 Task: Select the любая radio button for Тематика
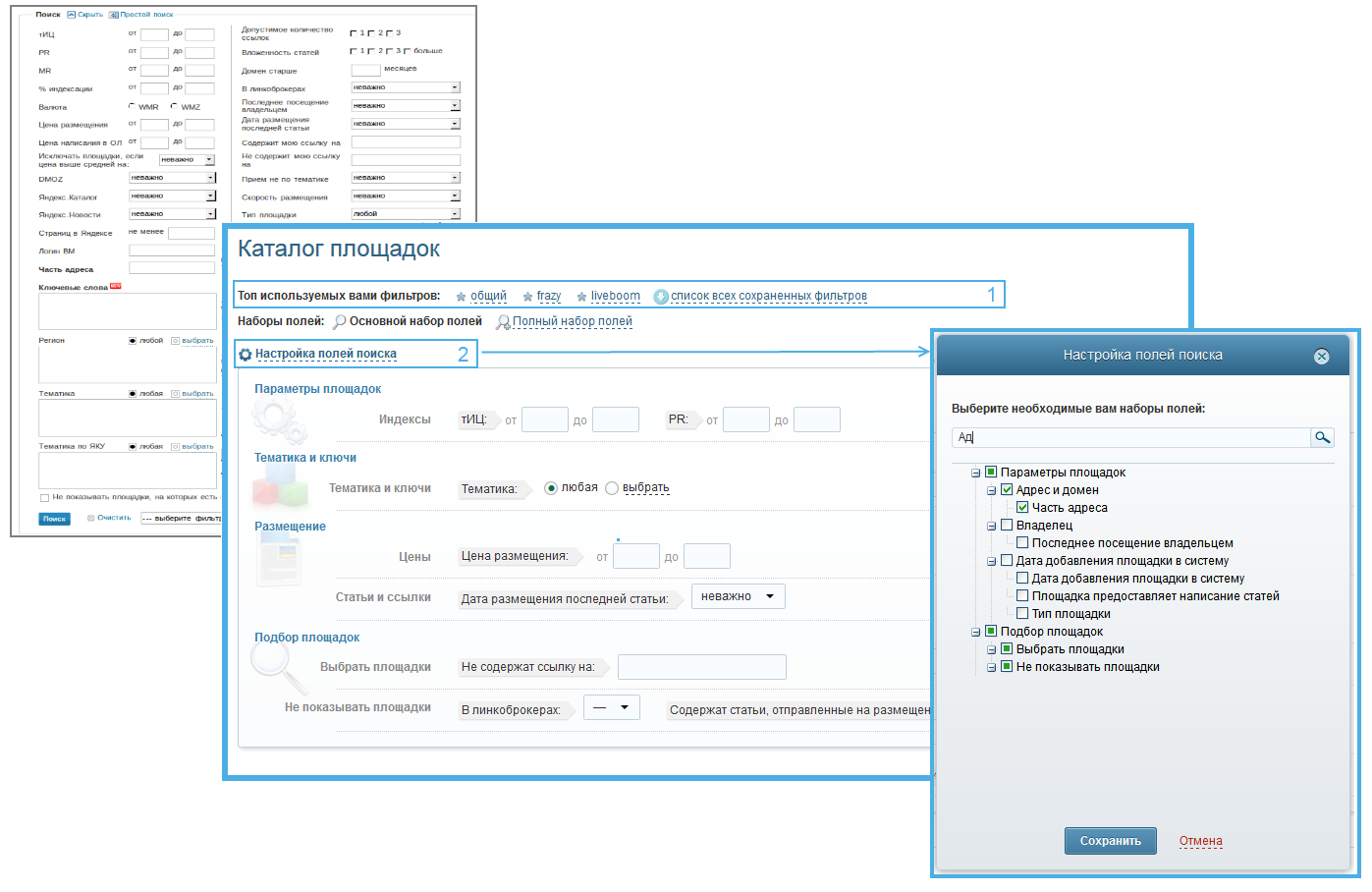pos(551,488)
